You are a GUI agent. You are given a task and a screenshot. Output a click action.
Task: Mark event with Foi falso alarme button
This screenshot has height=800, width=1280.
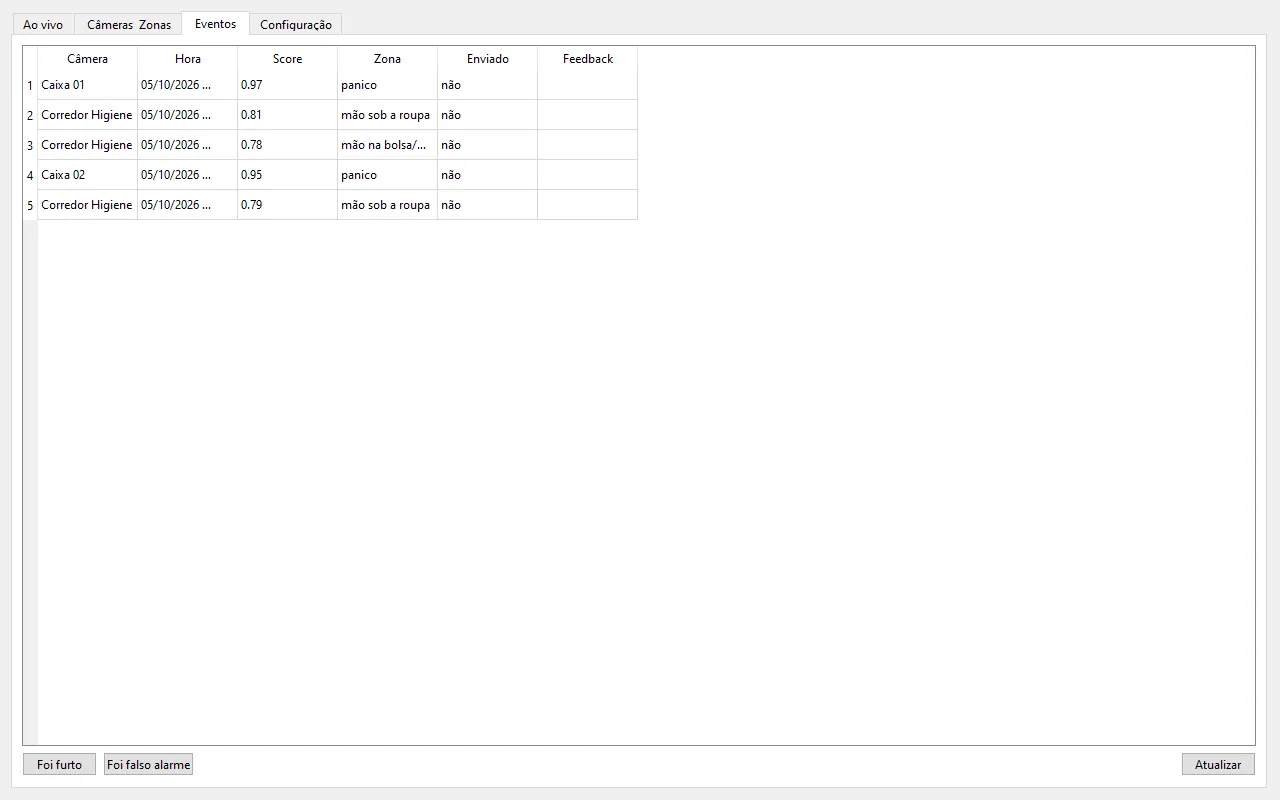[148, 764]
